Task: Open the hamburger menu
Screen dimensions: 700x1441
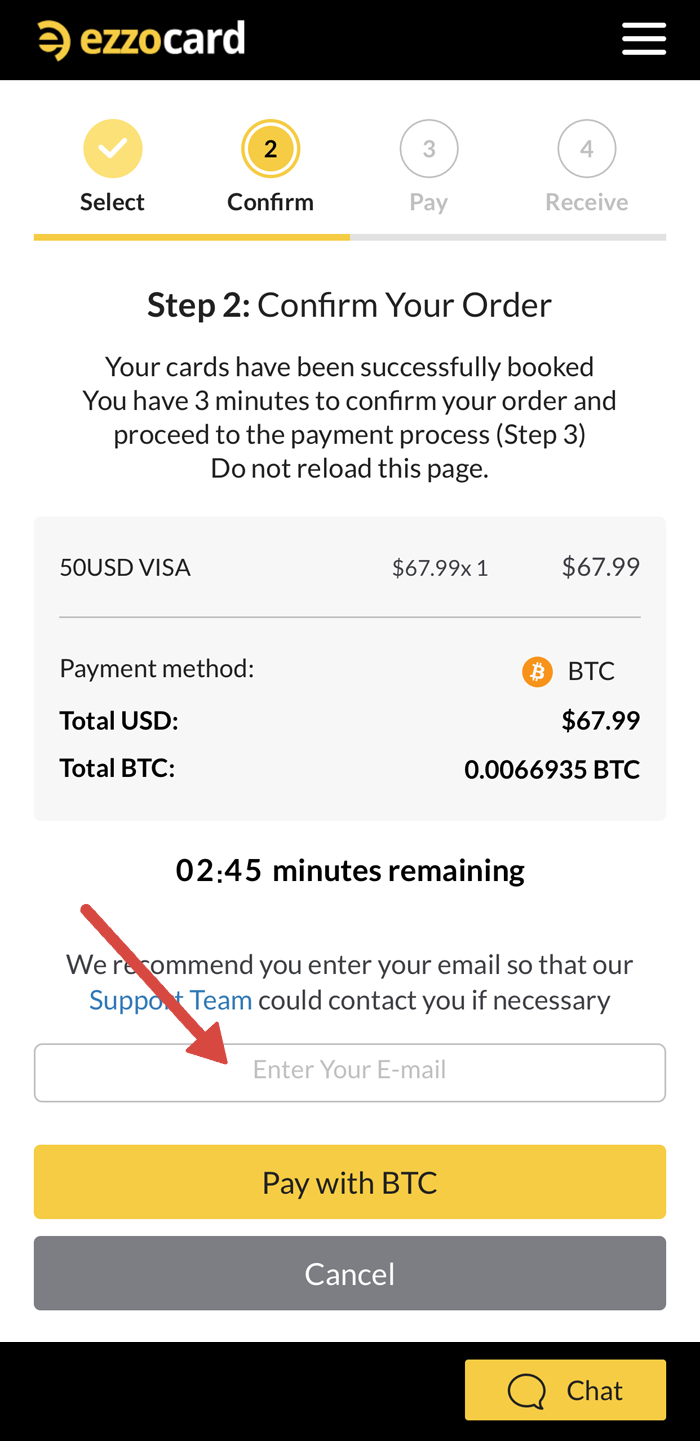Action: point(643,39)
